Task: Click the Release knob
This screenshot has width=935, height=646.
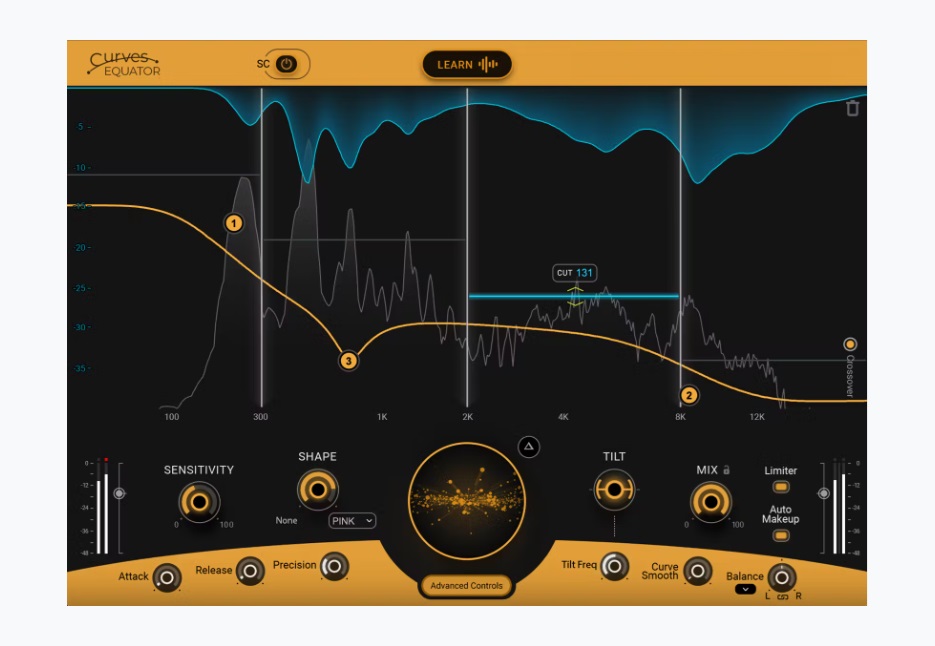Action: 250,571
